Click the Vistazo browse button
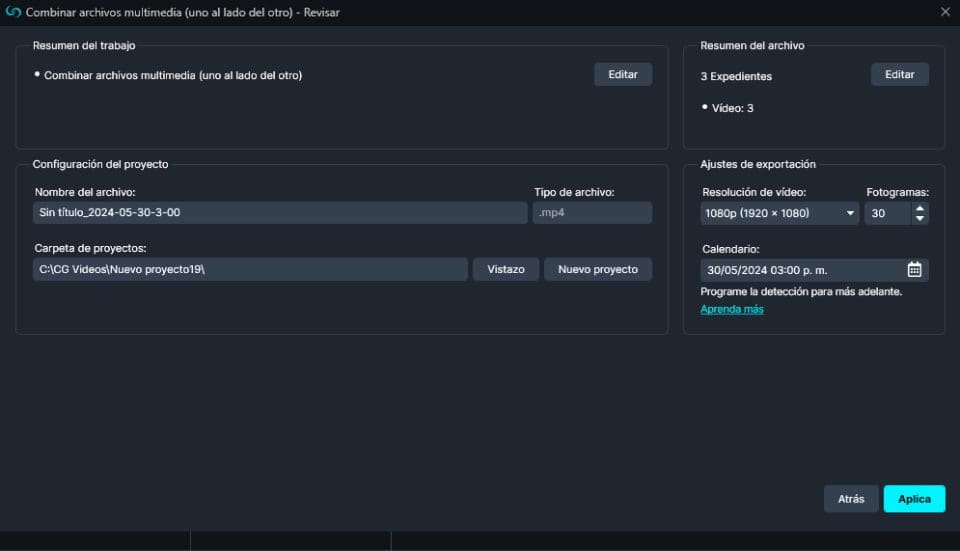960x551 pixels. click(506, 269)
